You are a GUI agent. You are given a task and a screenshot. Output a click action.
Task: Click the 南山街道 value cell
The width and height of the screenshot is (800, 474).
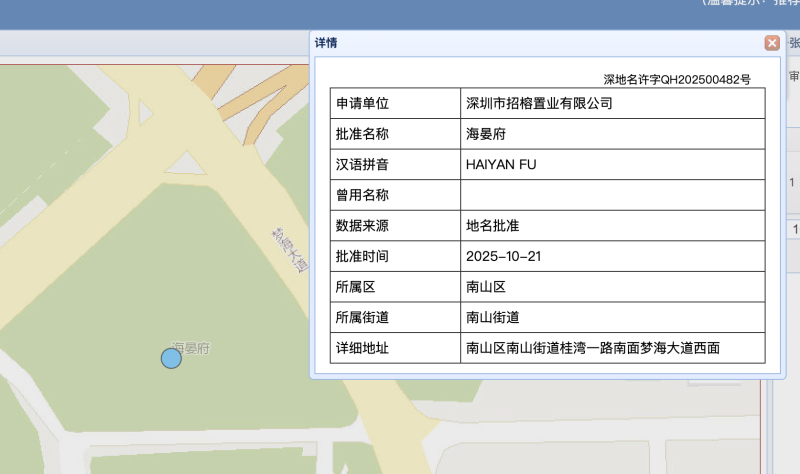613,317
